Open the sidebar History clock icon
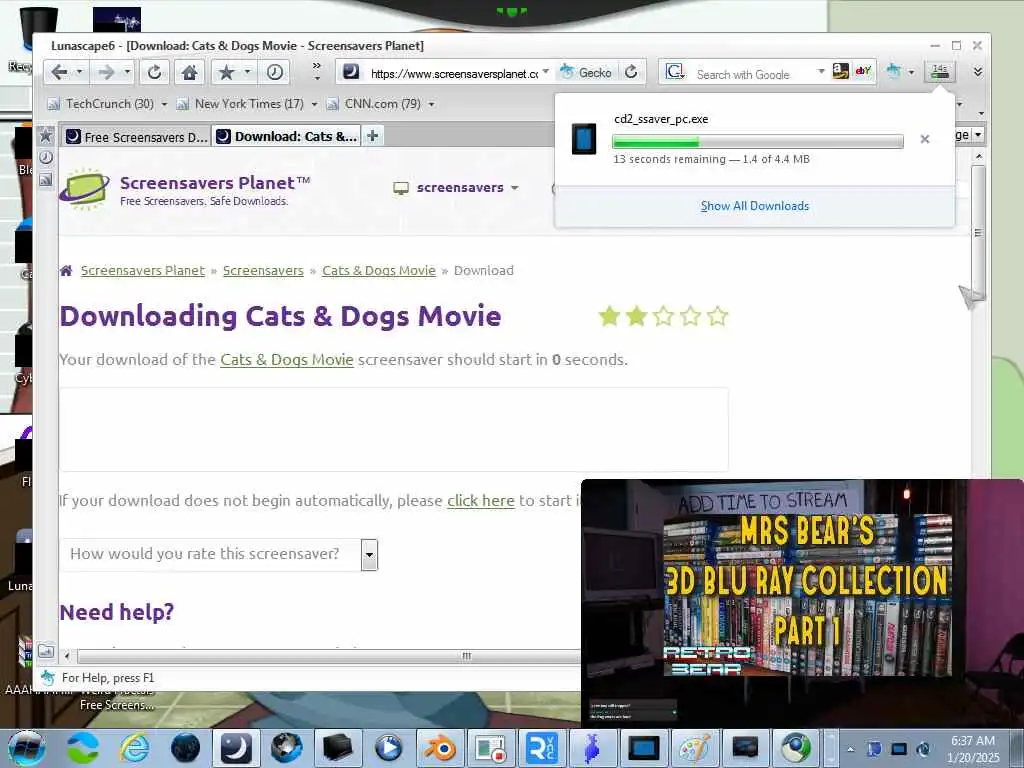The height and width of the screenshot is (768, 1024). 46,157
